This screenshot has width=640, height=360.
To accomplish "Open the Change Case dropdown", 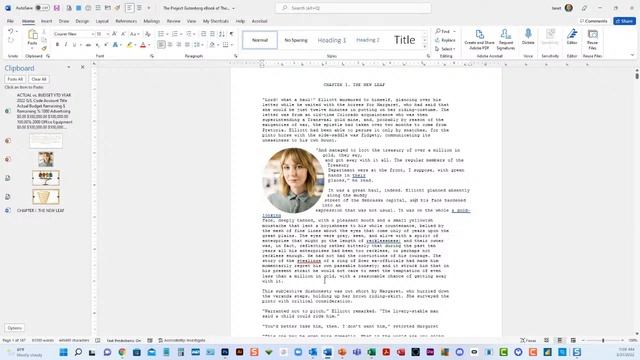I will pos(135,34).
